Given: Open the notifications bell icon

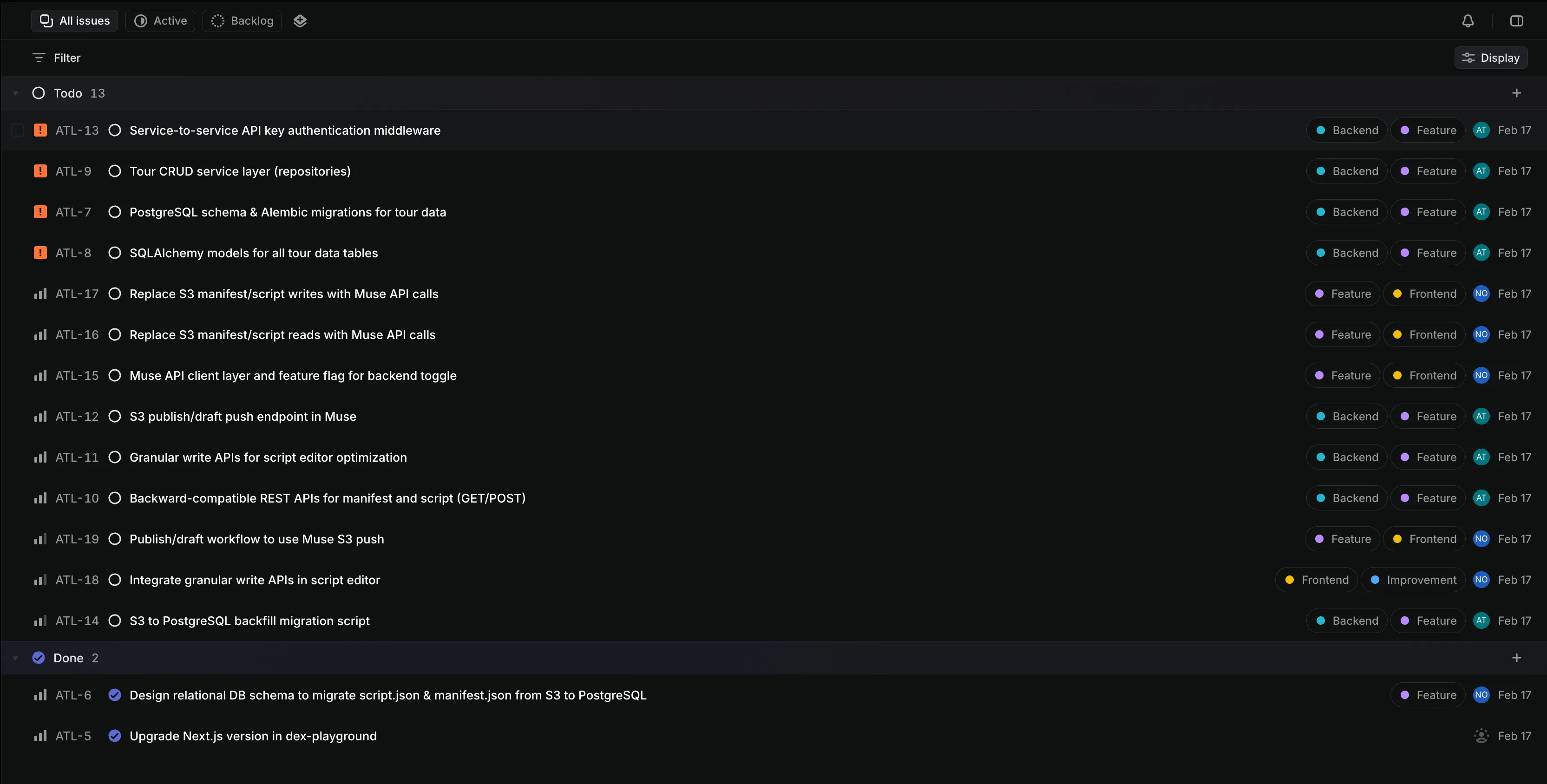Looking at the screenshot, I should (x=1468, y=21).
